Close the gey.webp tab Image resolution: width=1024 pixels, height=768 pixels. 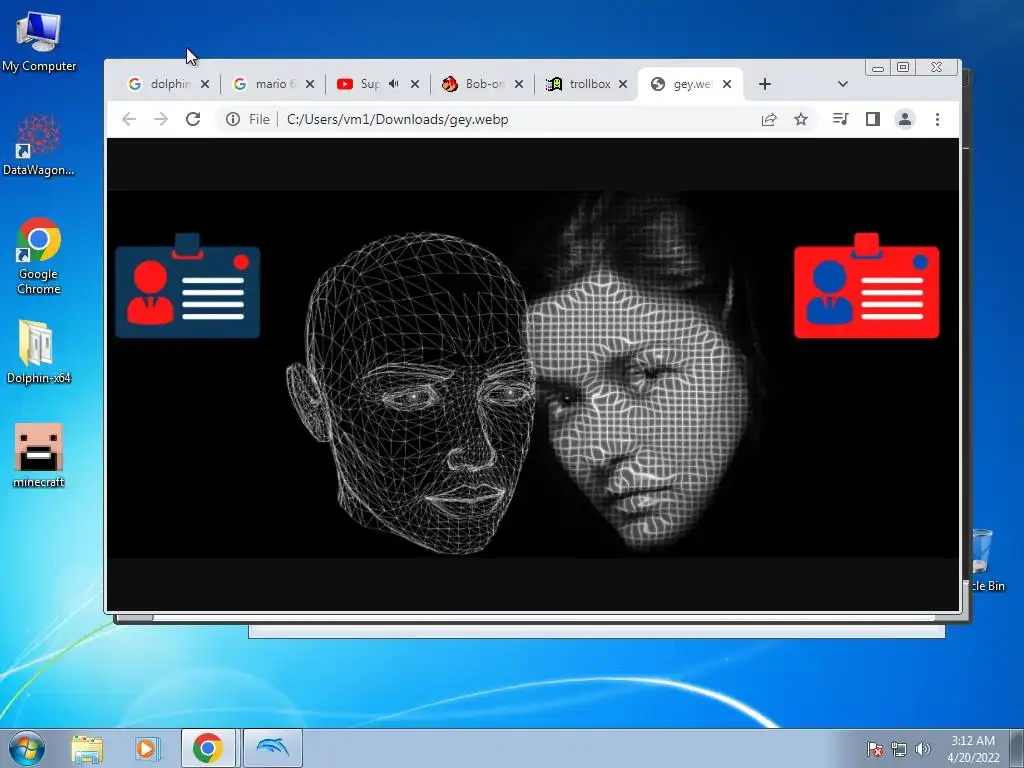(727, 84)
